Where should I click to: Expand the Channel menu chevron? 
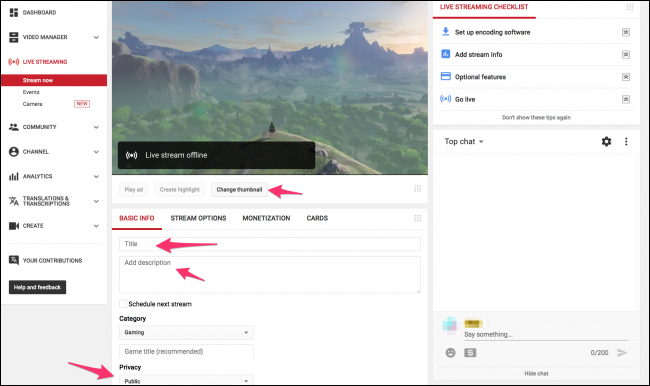tap(96, 152)
